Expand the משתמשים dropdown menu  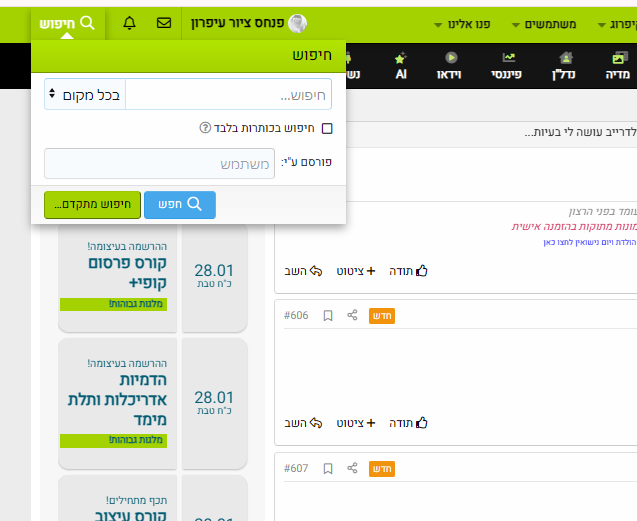tap(544, 24)
